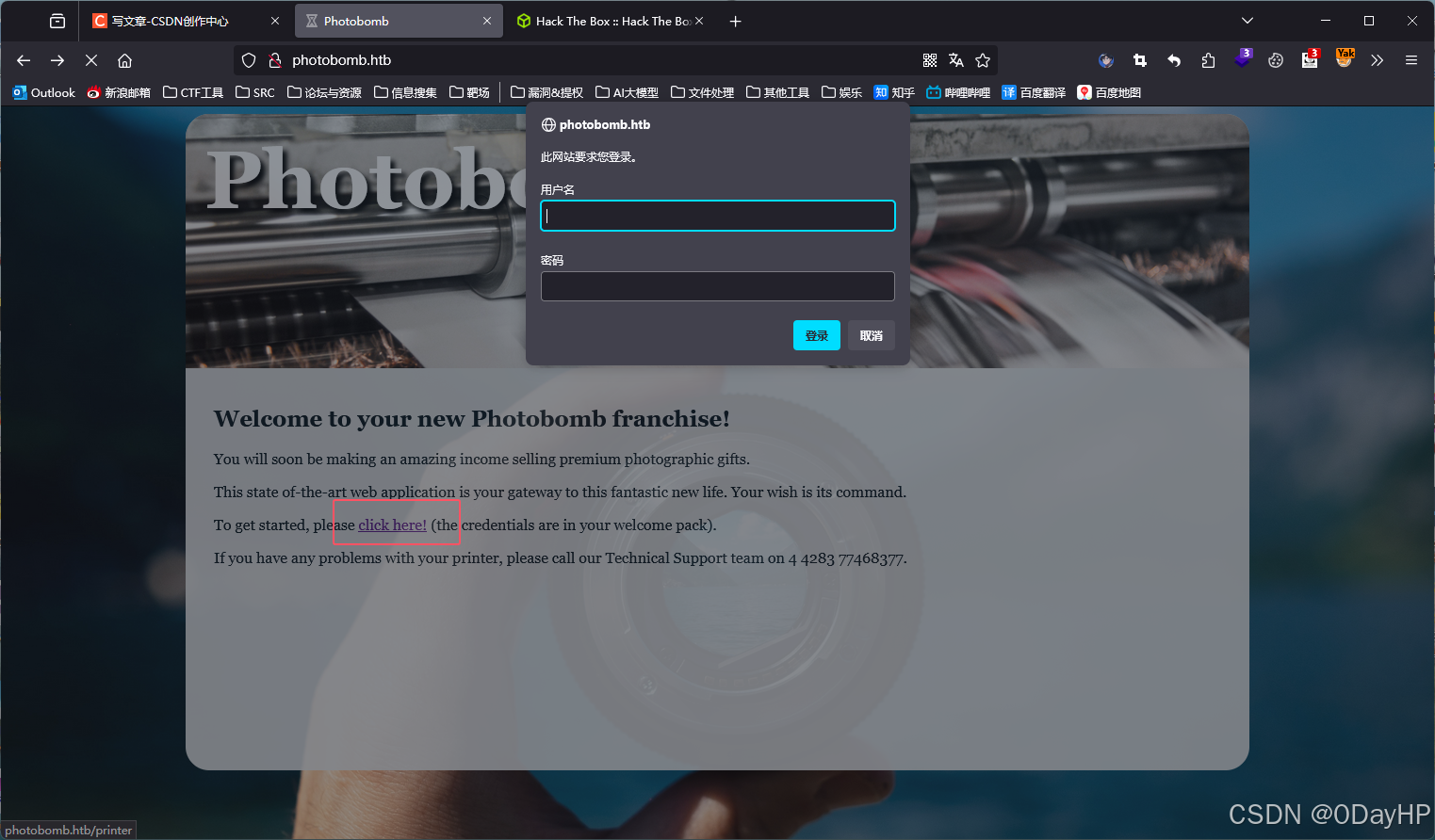
Task: Click the undo arrow toolbar icon
Action: click(1174, 60)
